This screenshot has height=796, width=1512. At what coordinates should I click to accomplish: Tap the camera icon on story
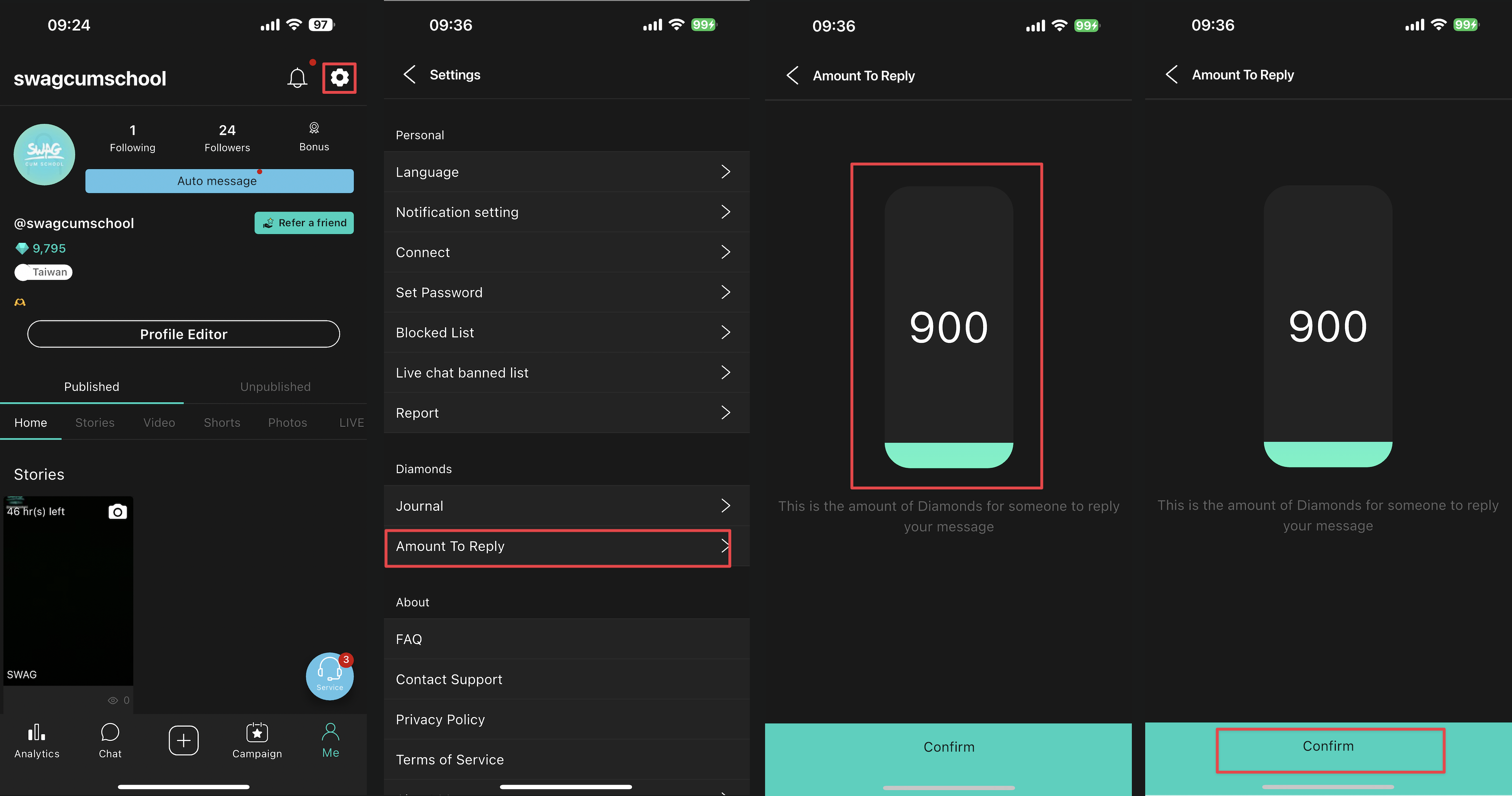(x=117, y=511)
